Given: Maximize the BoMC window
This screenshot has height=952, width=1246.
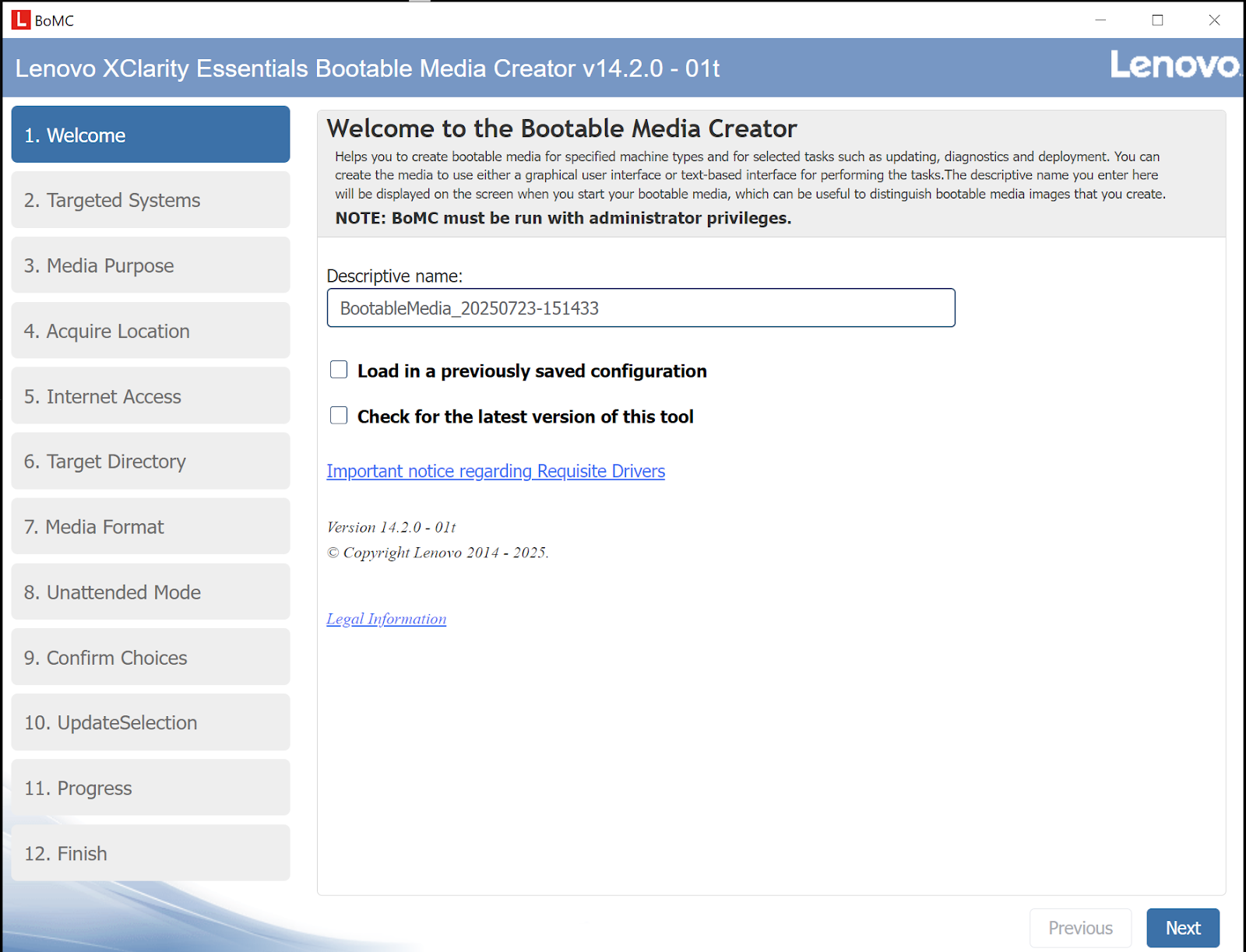Looking at the screenshot, I should pyautogui.click(x=1157, y=20).
